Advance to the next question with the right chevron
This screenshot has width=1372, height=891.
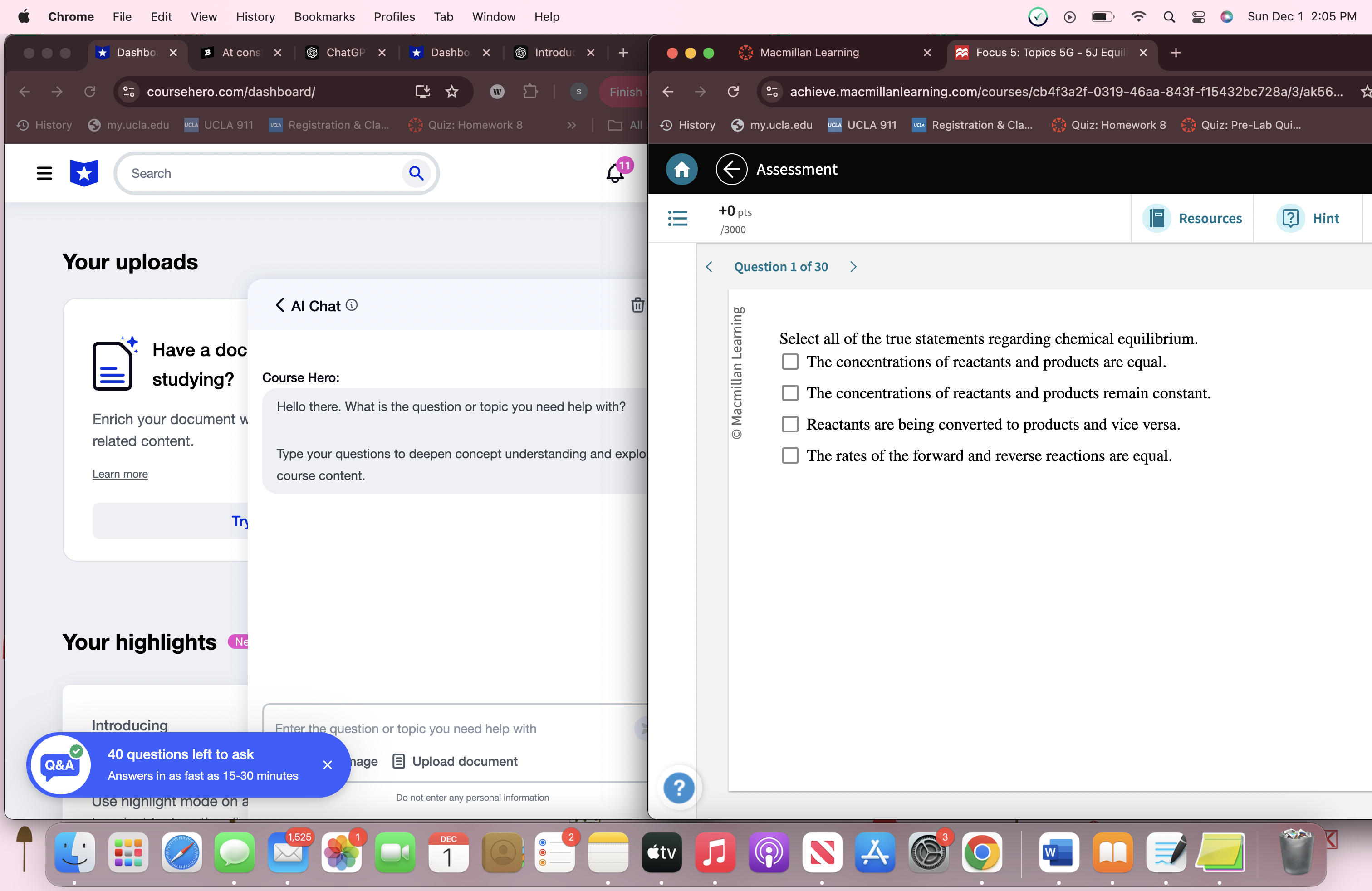coord(853,267)
